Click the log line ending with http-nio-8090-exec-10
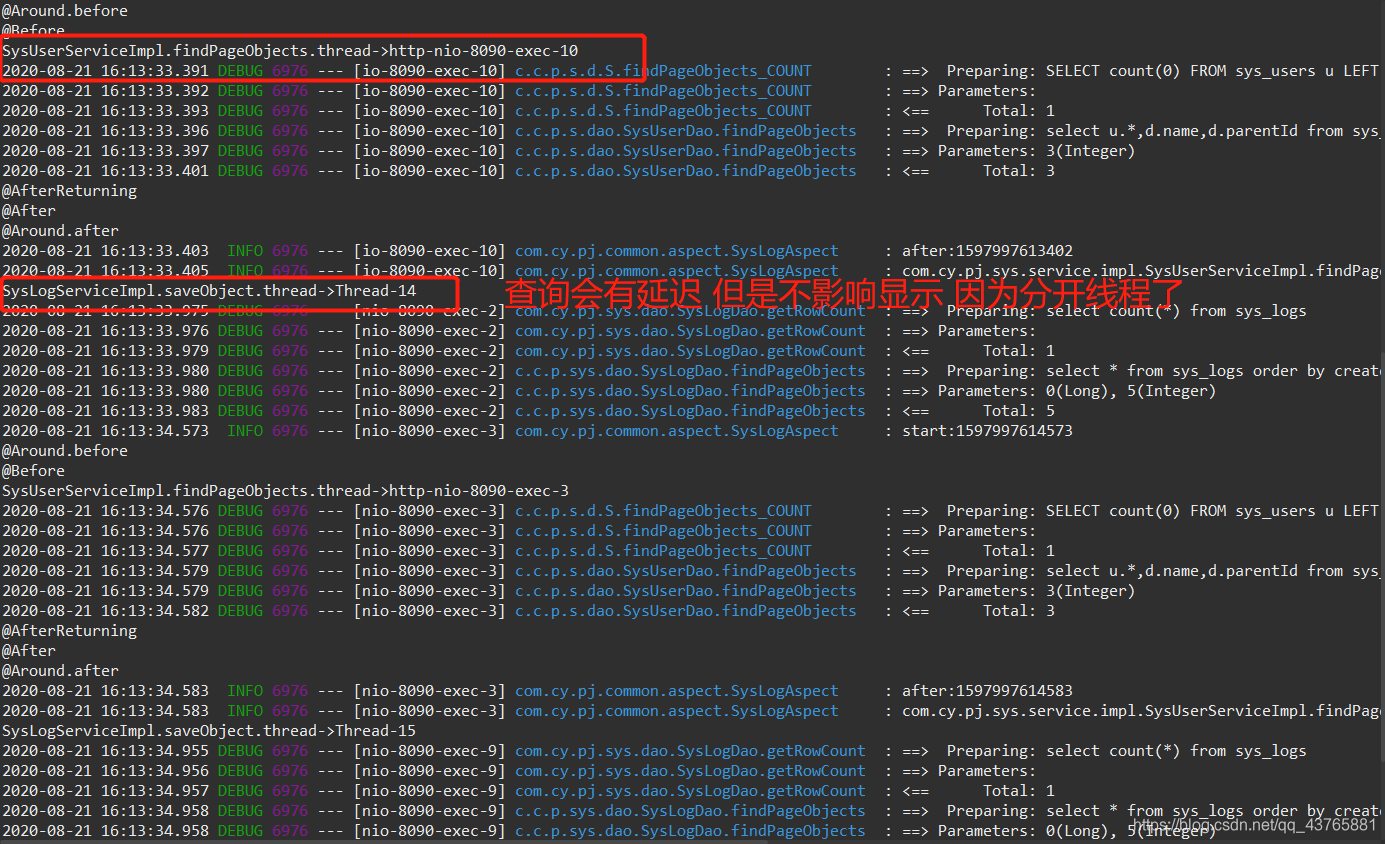Image resolution: width=1385 pixels, height=844 pixels. coord(290,51)
